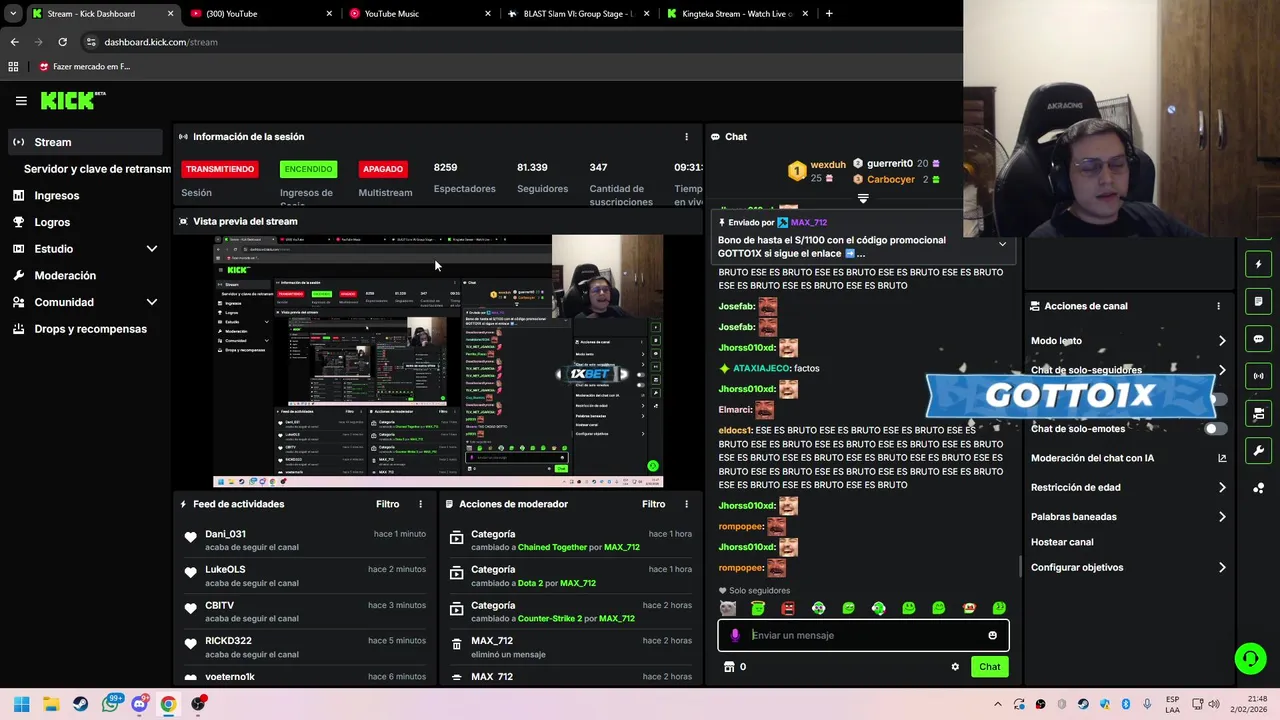
Task: Switch to the YouTube Music tab
Action: [420, 14]
